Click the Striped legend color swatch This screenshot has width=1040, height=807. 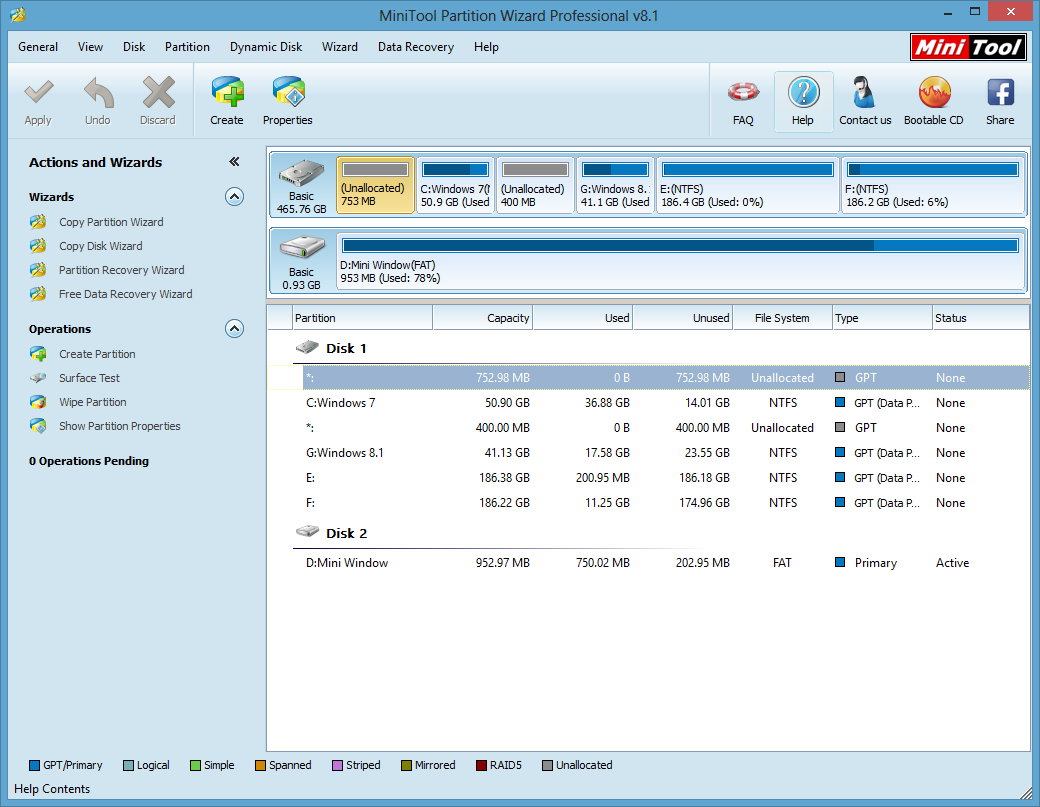337,765
